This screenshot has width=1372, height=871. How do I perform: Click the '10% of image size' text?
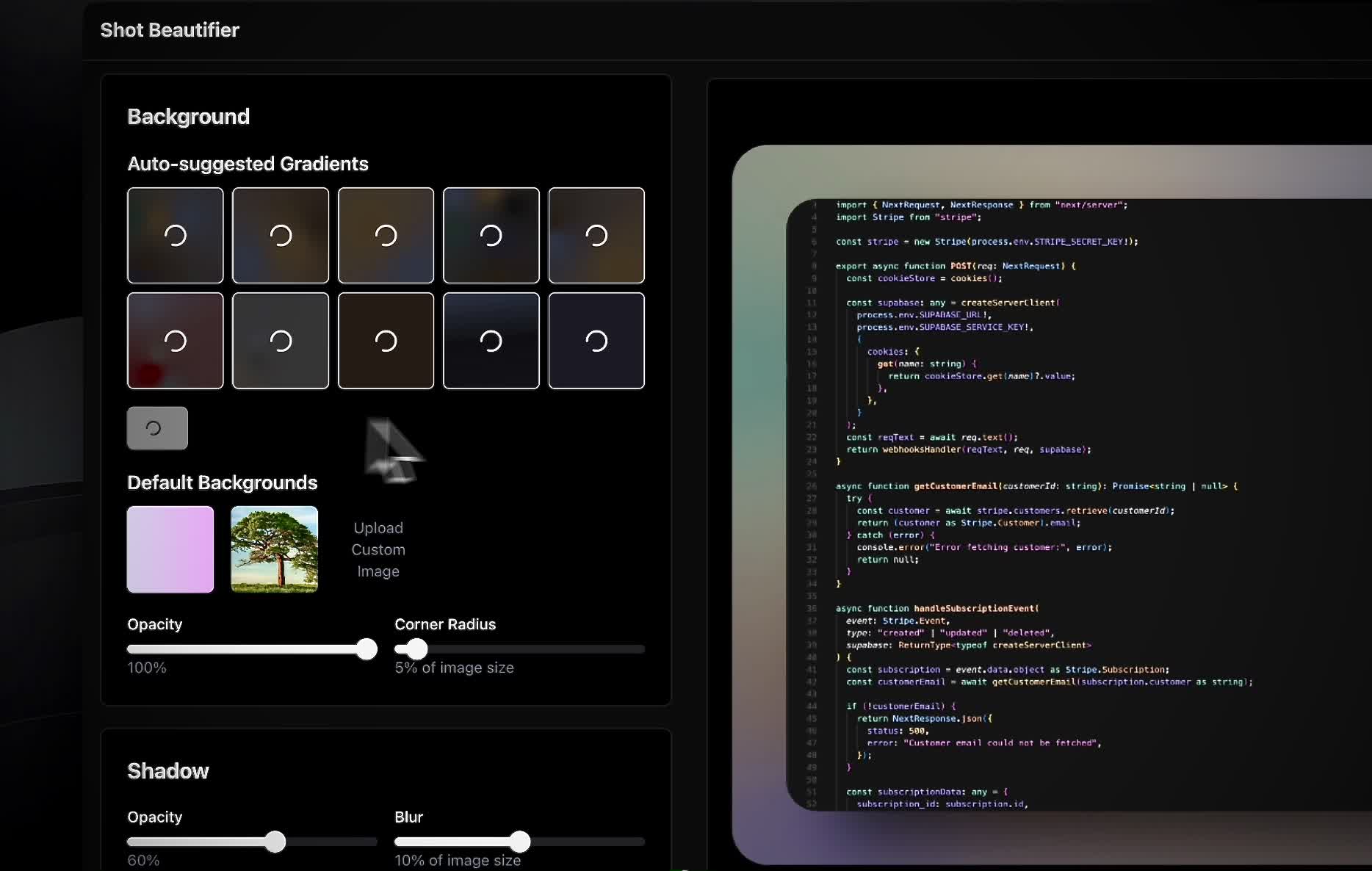pos(458,860)
